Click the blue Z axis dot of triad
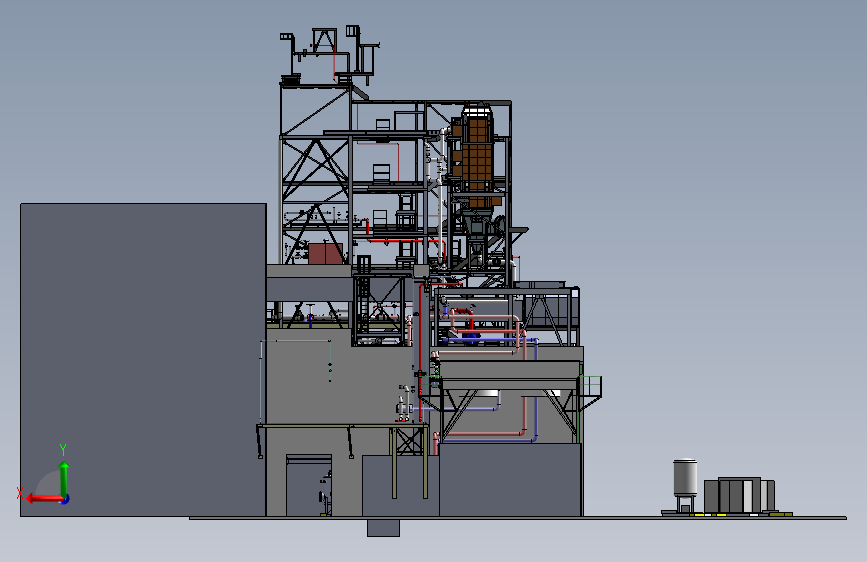 point(65,499)
